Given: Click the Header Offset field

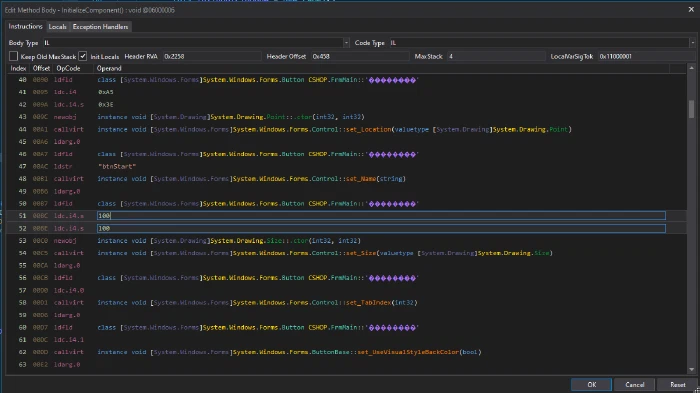Looking at the screenshot, I should click(x=360, y=56).
